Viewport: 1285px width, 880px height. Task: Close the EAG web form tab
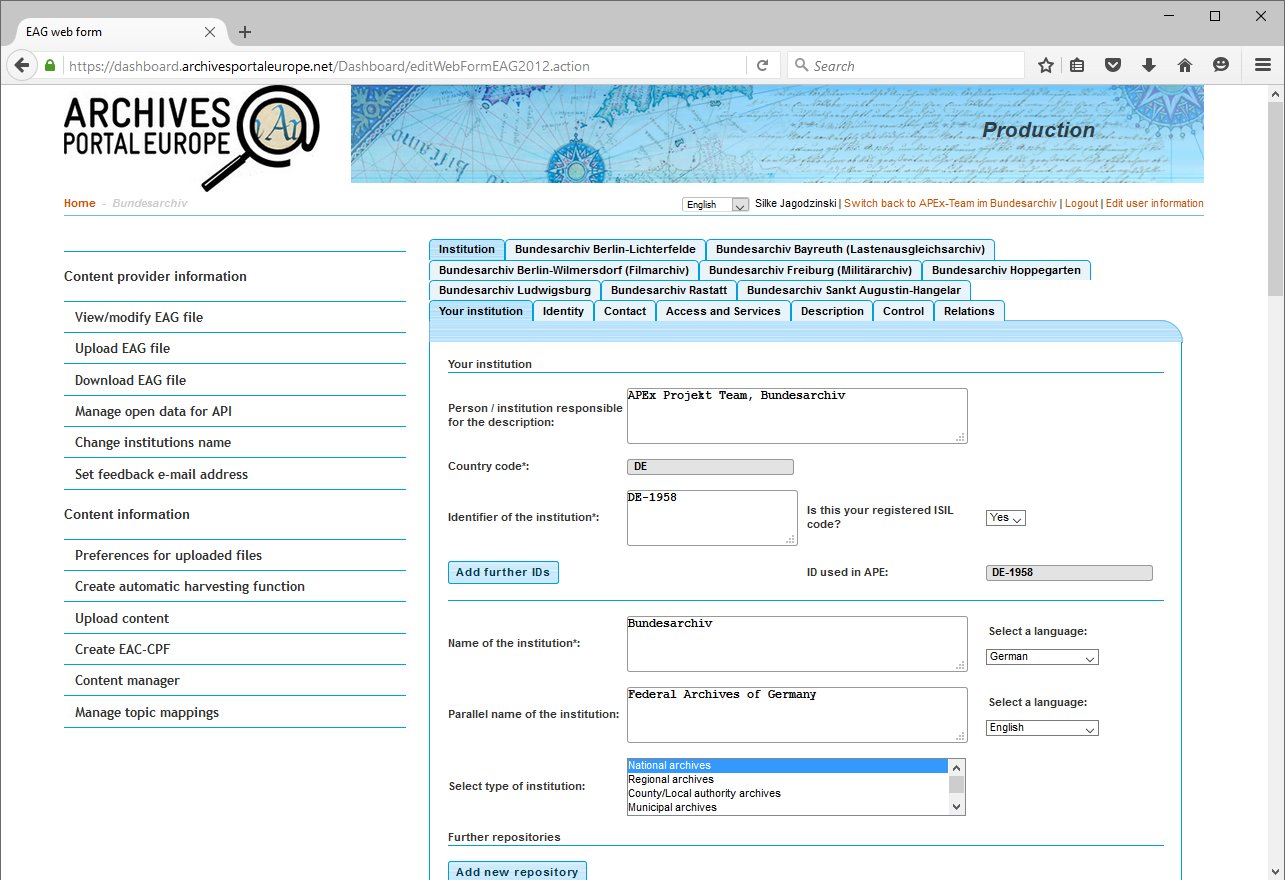pos(210,32)
